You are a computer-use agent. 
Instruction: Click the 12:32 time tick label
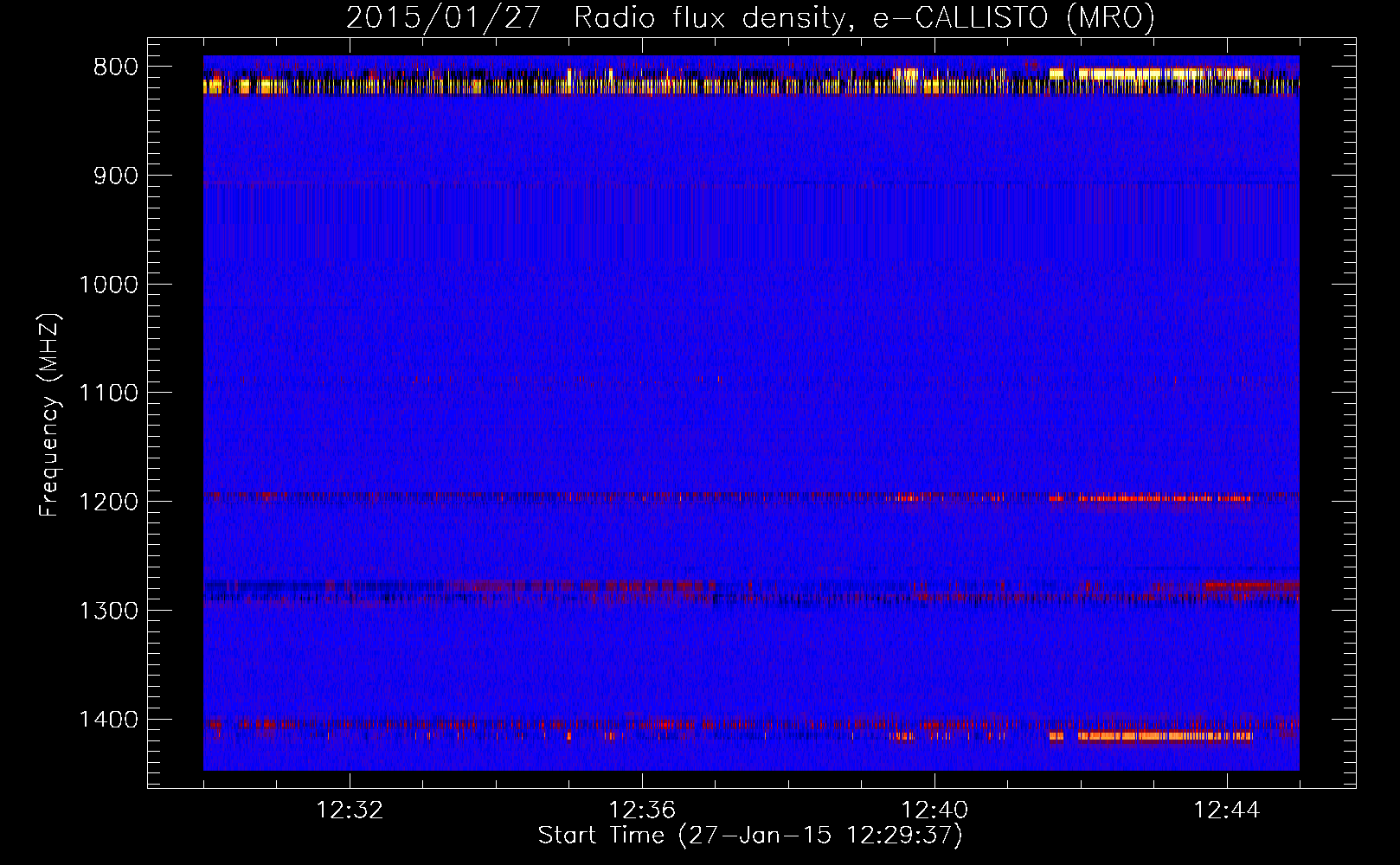[x=350, y=811]
